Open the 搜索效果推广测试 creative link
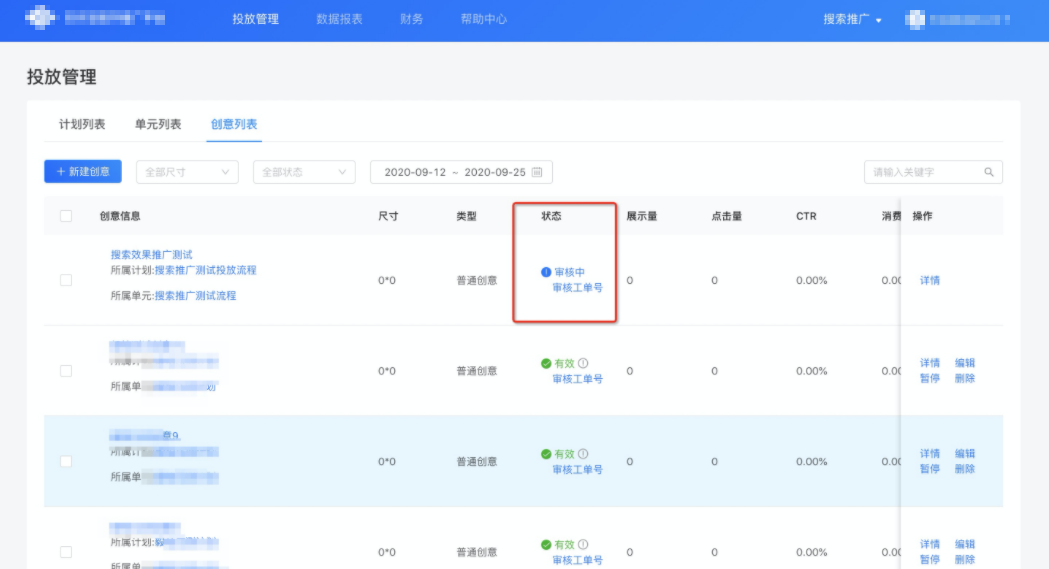 click(x=151, y=255)
